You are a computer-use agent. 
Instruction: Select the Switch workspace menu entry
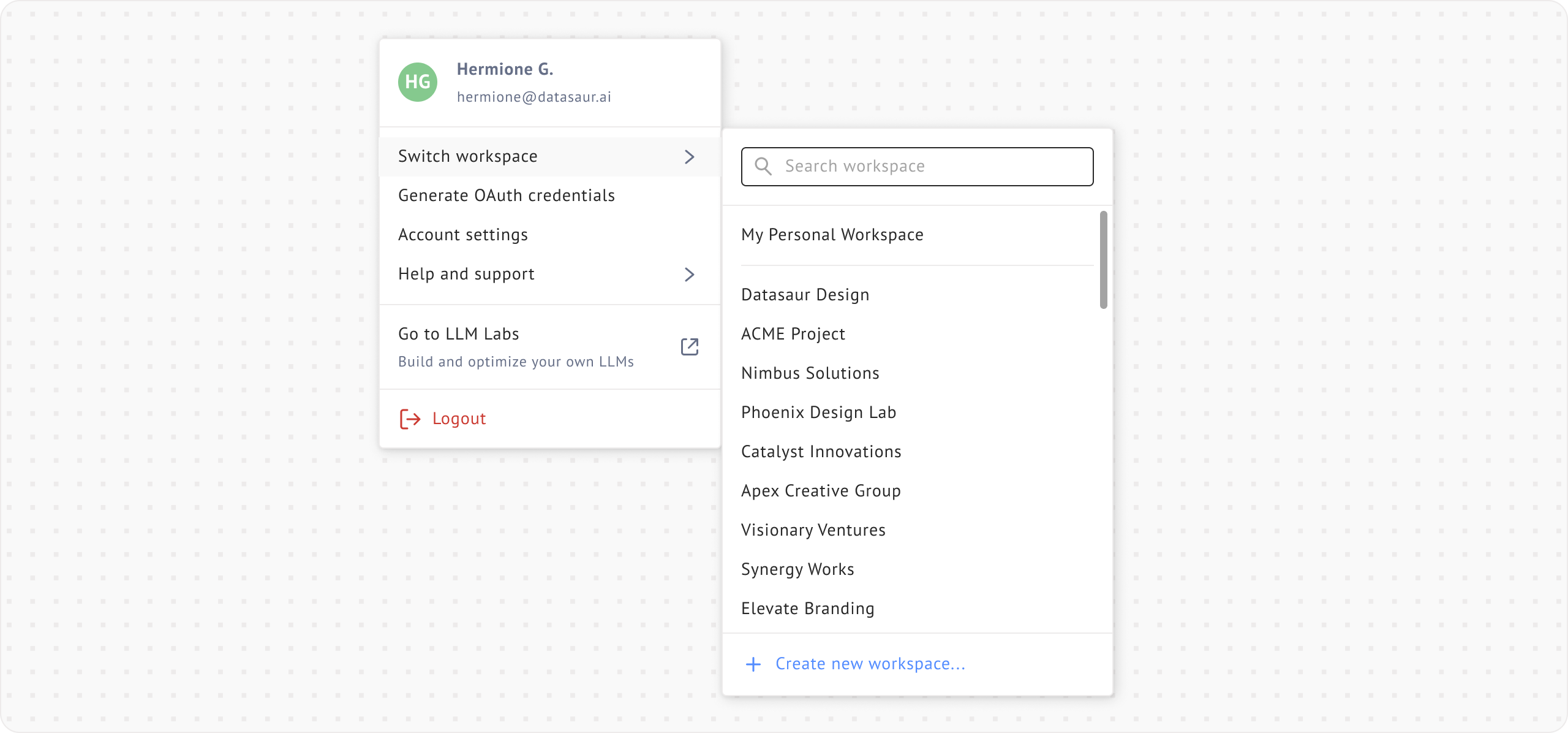[468, 157]
